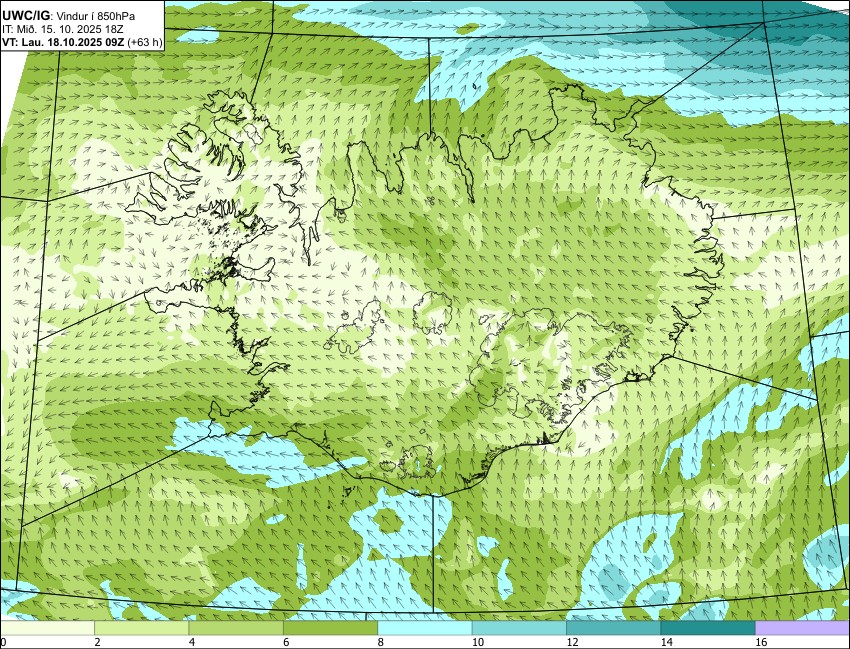Click the dark green 6–8 legend swatch
This screenshot has height=649, width=850.
click(x=330, y=628)
